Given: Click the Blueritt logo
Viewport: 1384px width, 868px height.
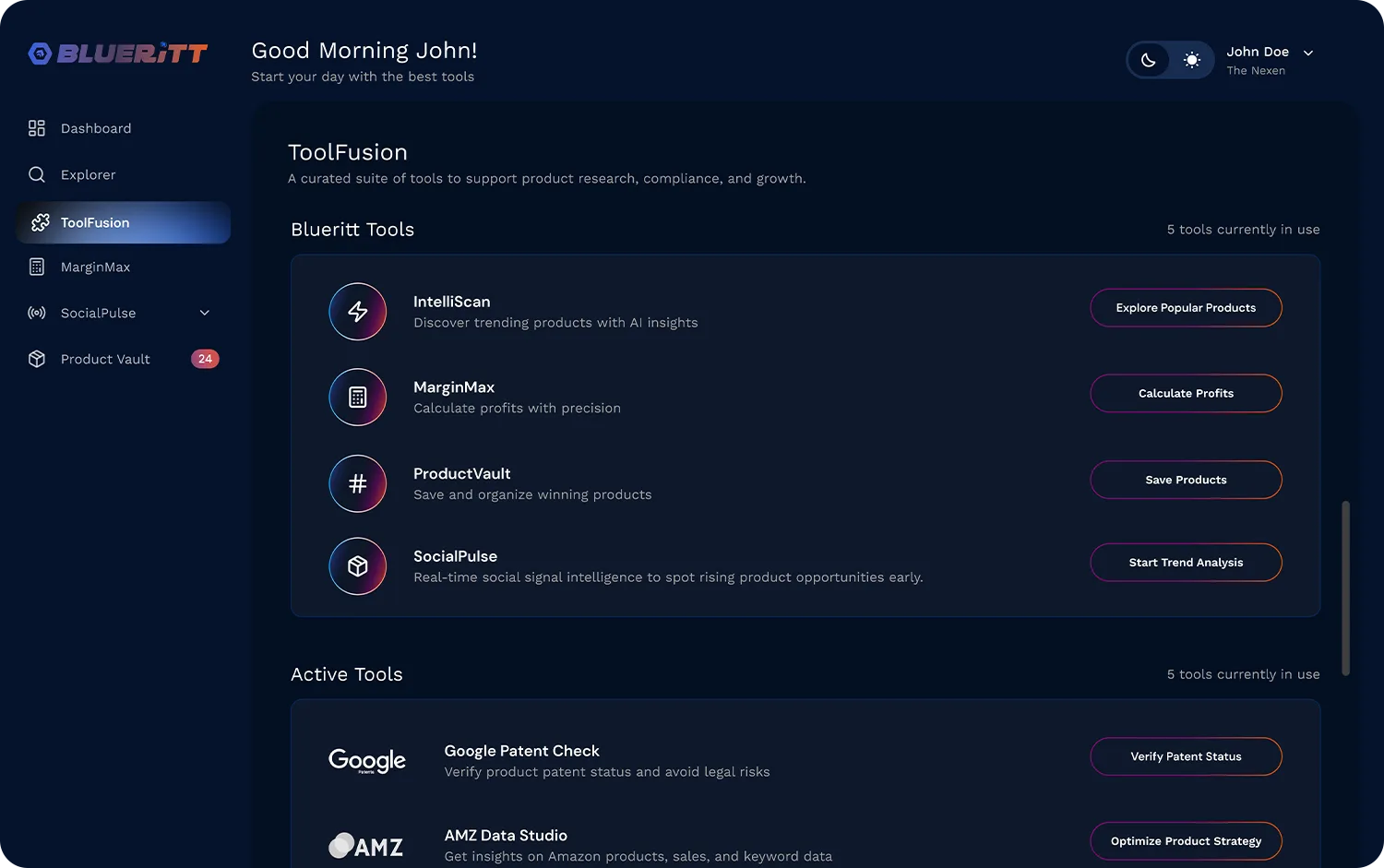Looking at the screenshot, I should (x=118, y=54).
